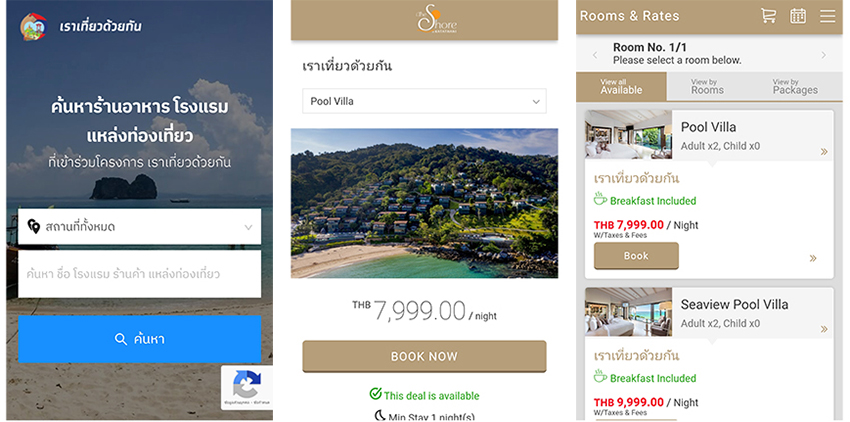Switch to View all Available tab
850x422 pixels.
coord(621,86)
